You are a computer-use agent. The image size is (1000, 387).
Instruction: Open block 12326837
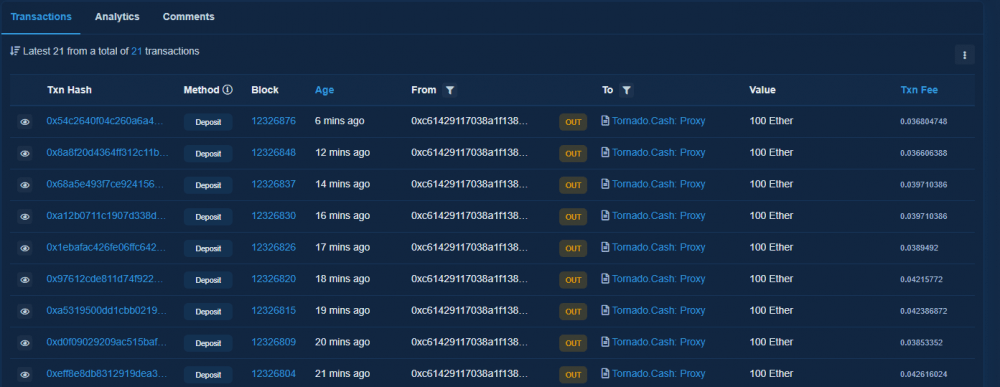[x=274, y=184]
